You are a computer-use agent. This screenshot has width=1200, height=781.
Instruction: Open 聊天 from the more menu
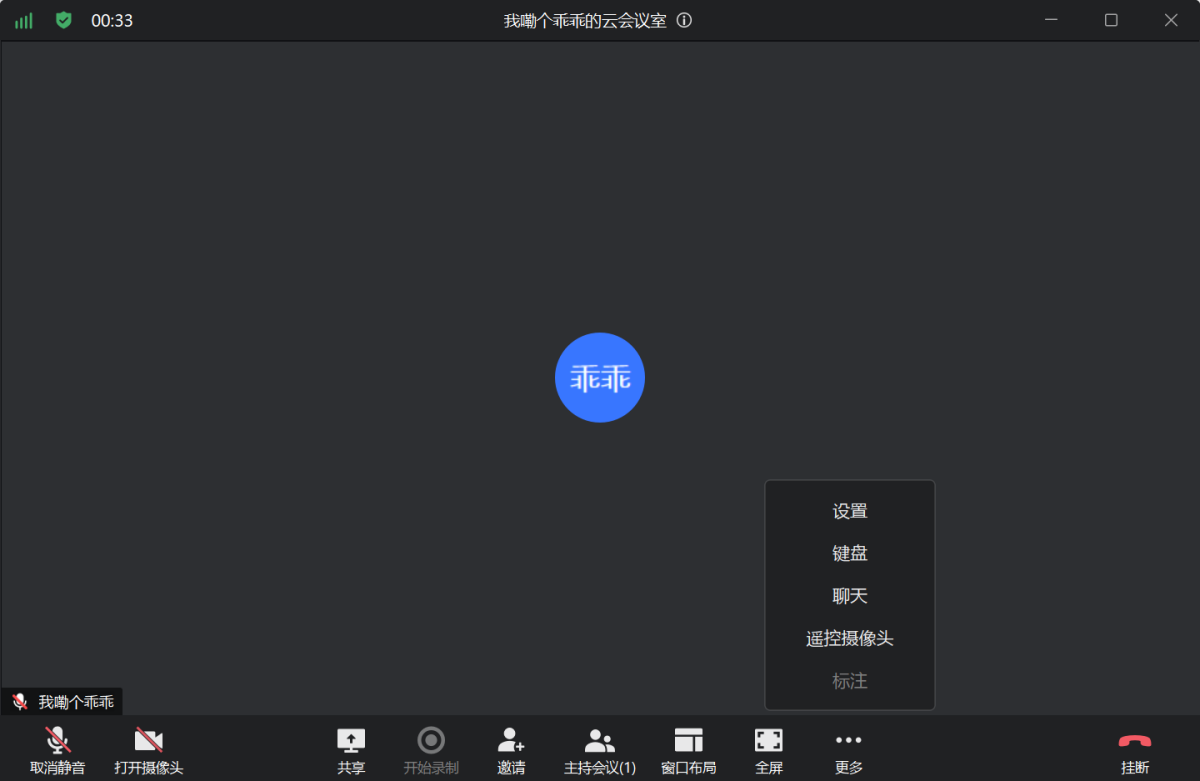click(850, 596)
